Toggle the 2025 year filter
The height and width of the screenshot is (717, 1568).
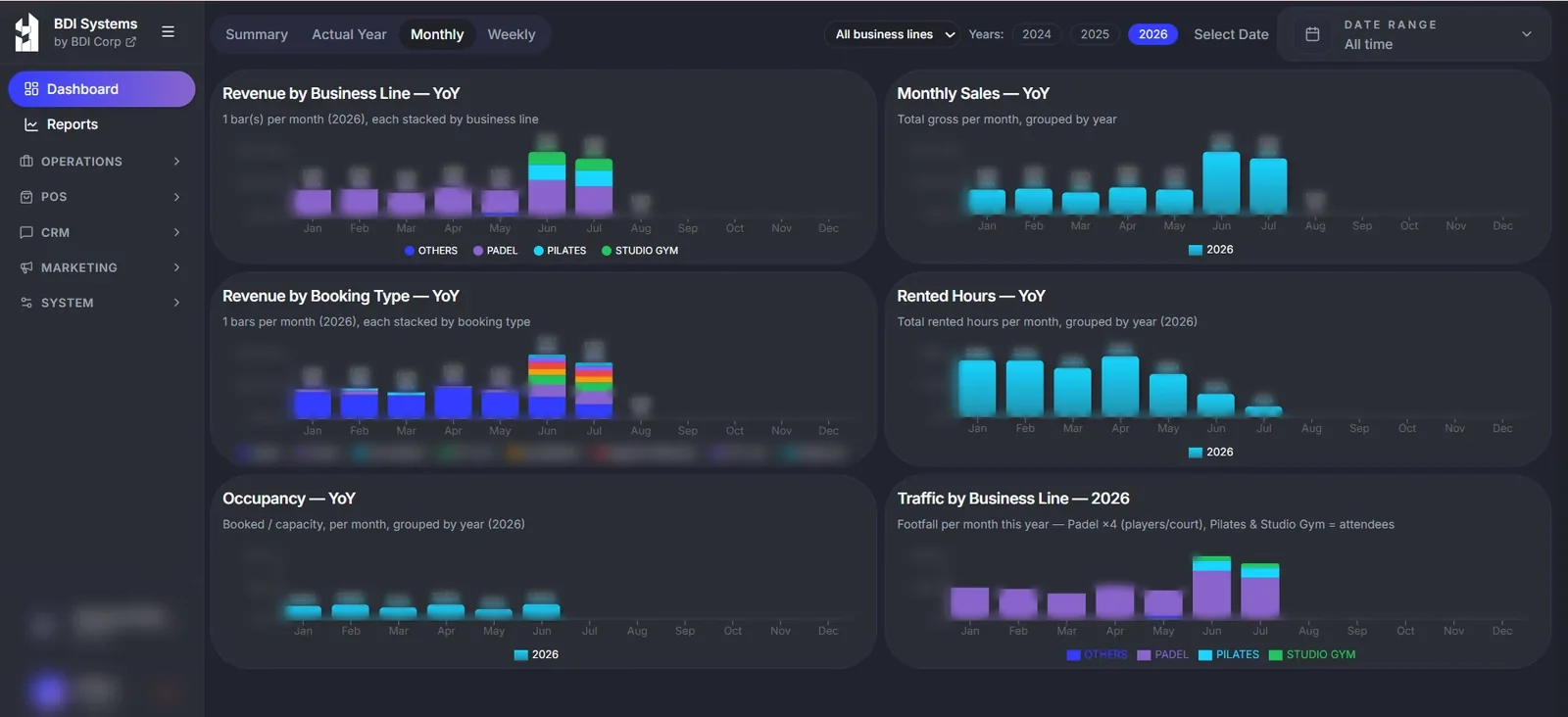point(1095,34)
